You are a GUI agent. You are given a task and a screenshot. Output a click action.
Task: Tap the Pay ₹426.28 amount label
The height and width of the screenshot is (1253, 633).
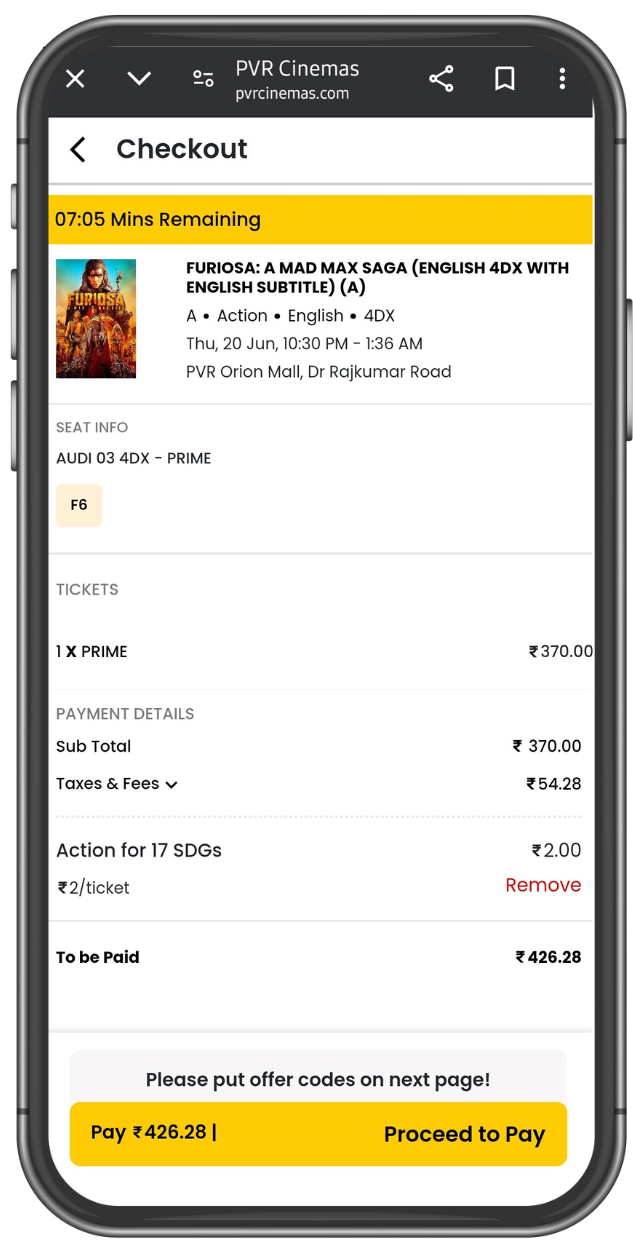point(153,1133)
